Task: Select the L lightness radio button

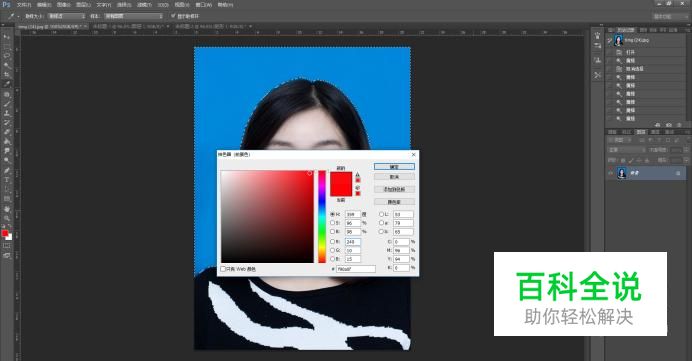Action: [x=381, y=214]
